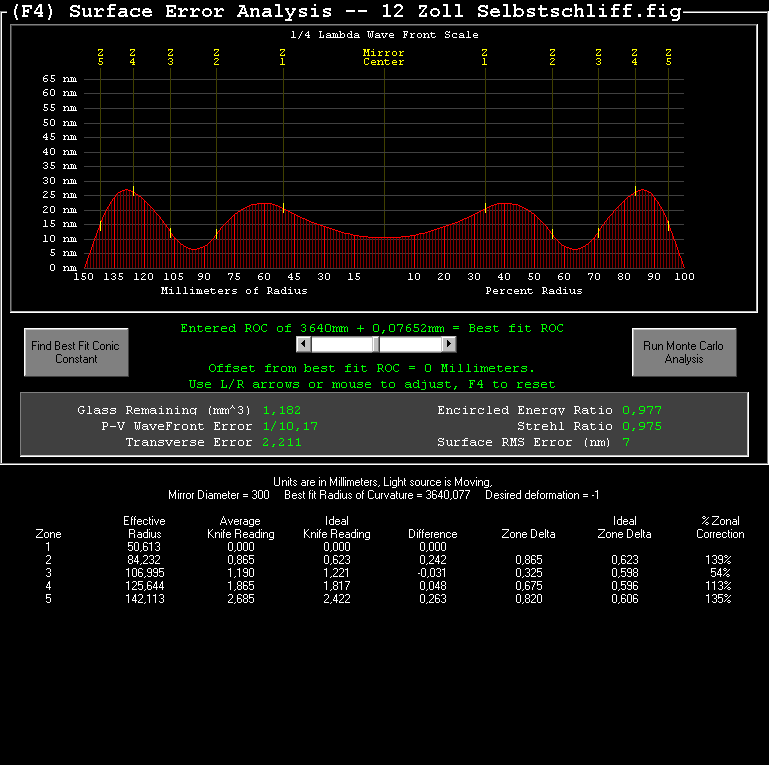Viewport: 769px width, 765px height.
Task: Click the rightmost Z5 zone marker
Action: 668,57
